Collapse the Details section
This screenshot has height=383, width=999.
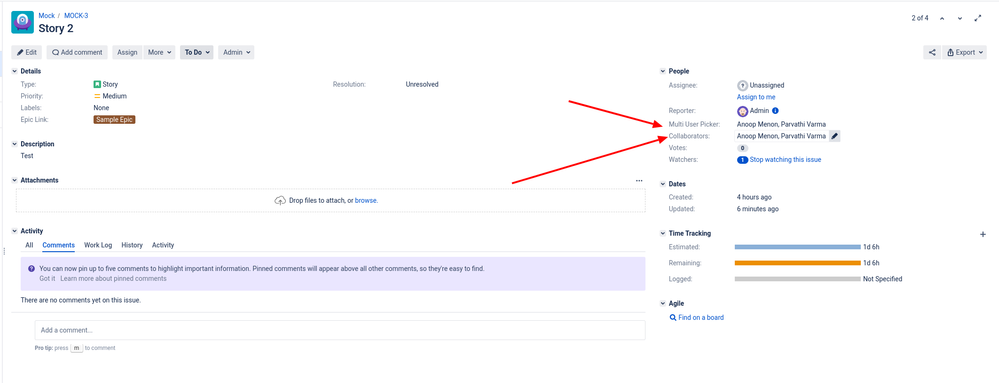click(x=15, y=71)
